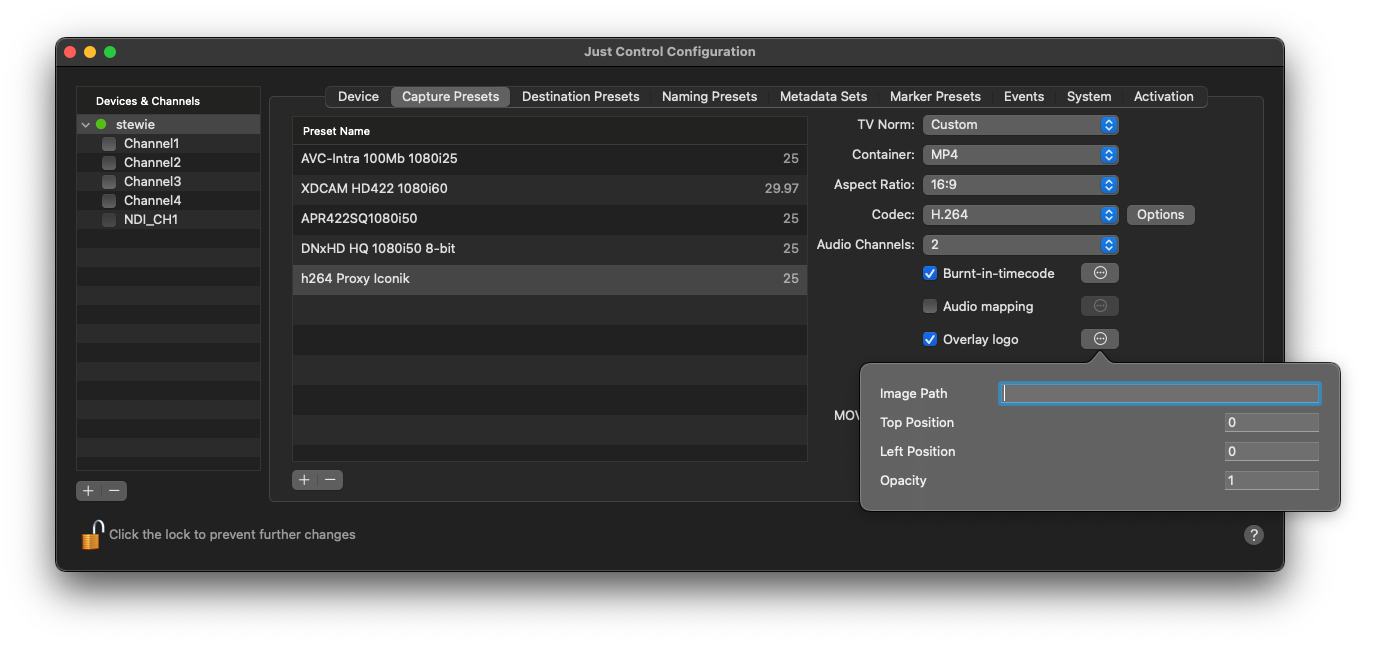The image size is (1376, 645).
Task: Open Overlay logo ellipsis settings button
Action: tap(1100, 339)
